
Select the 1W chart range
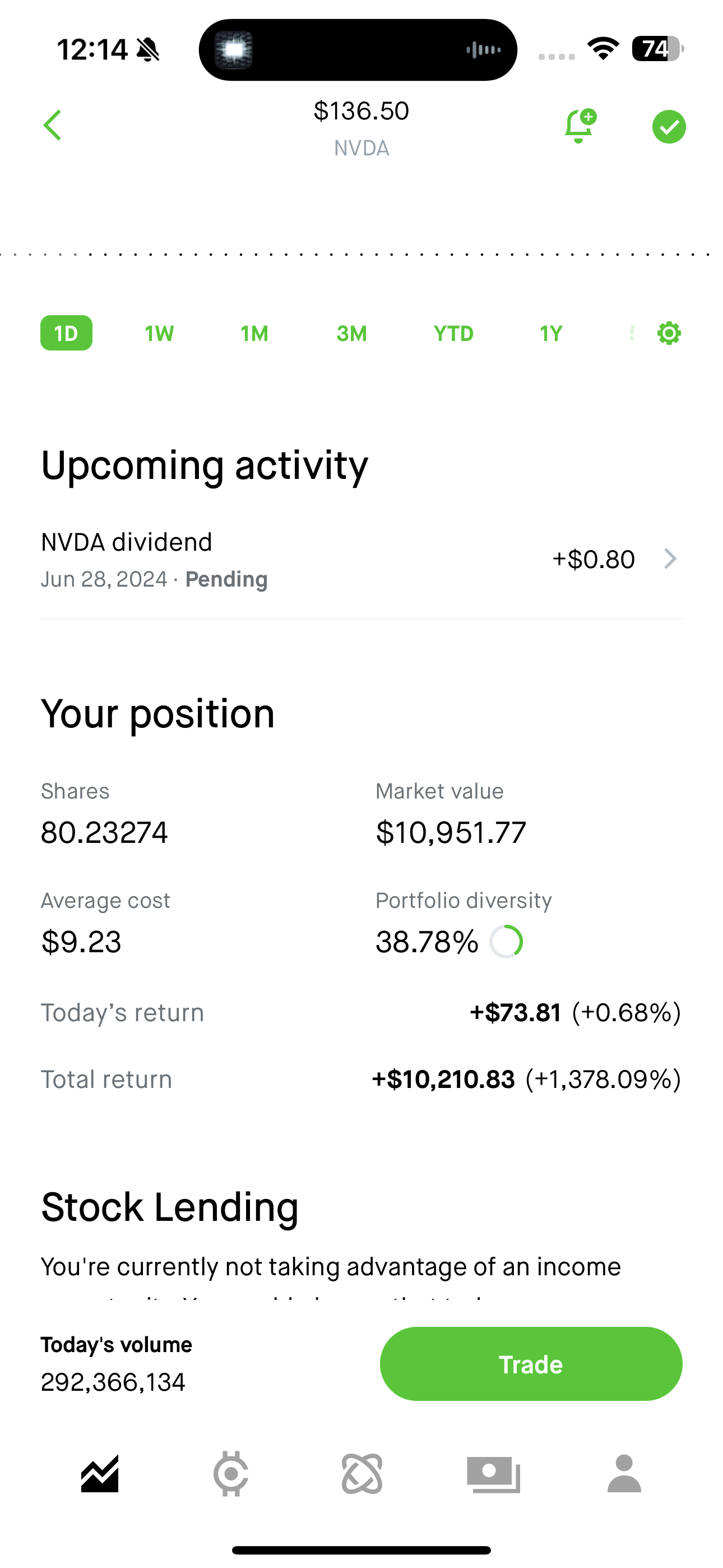(x=159, y=333)
